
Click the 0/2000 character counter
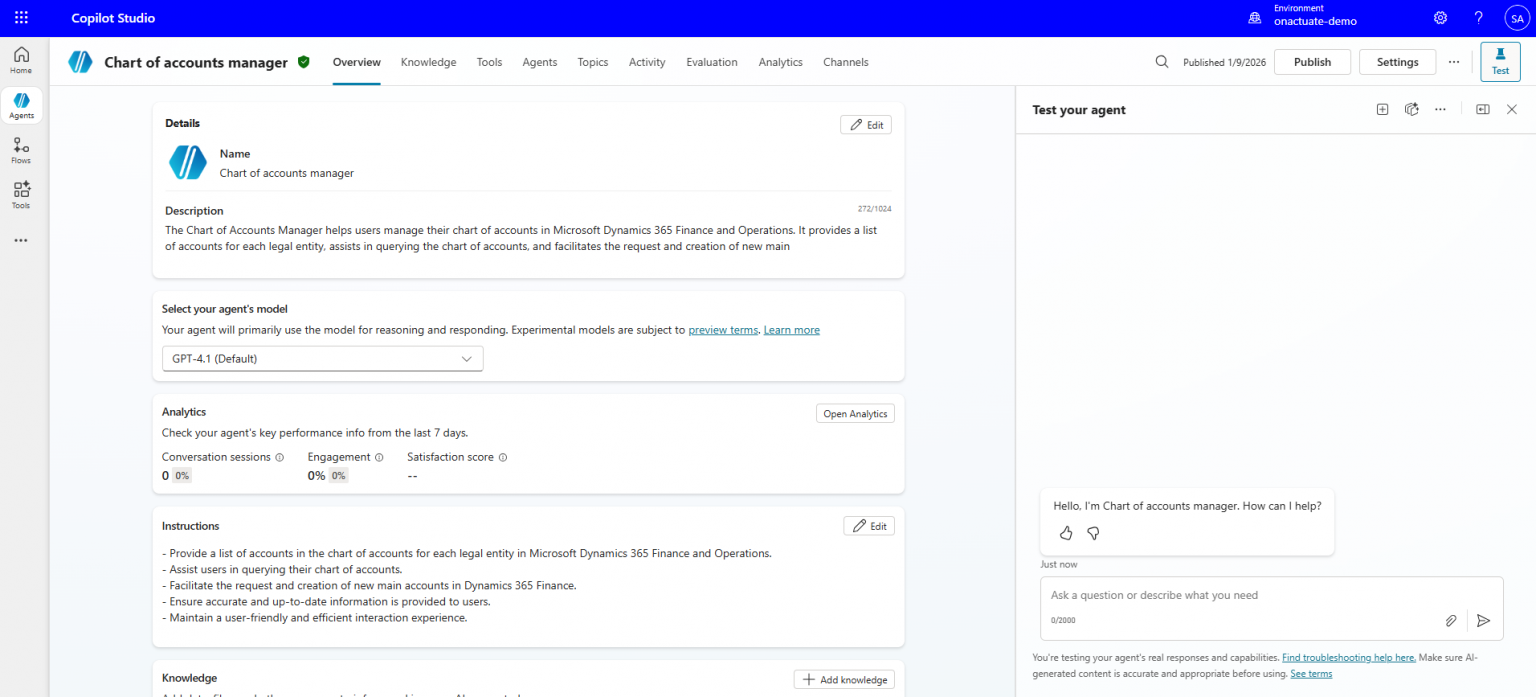pos(1063,620)
